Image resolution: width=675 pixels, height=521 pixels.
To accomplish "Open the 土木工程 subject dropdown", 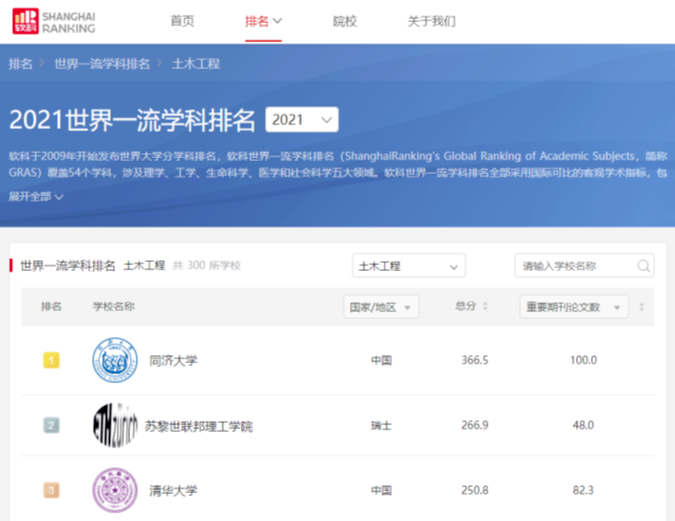I will pos(408,266).
